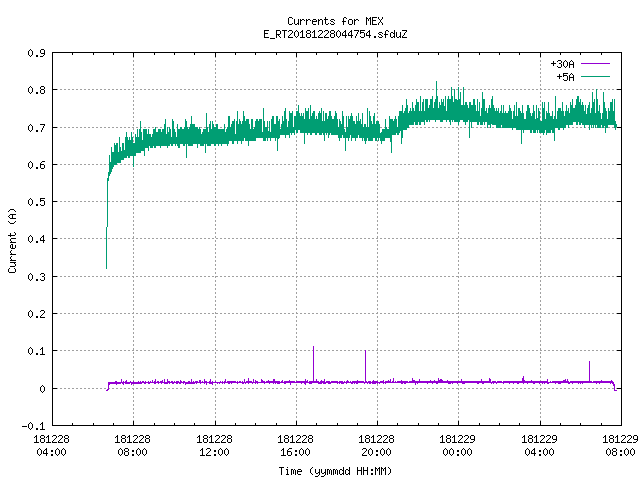Screen dimensions: 640x480
Task: Click the y-axis value 0.7
Action: (x=36, y=128)
